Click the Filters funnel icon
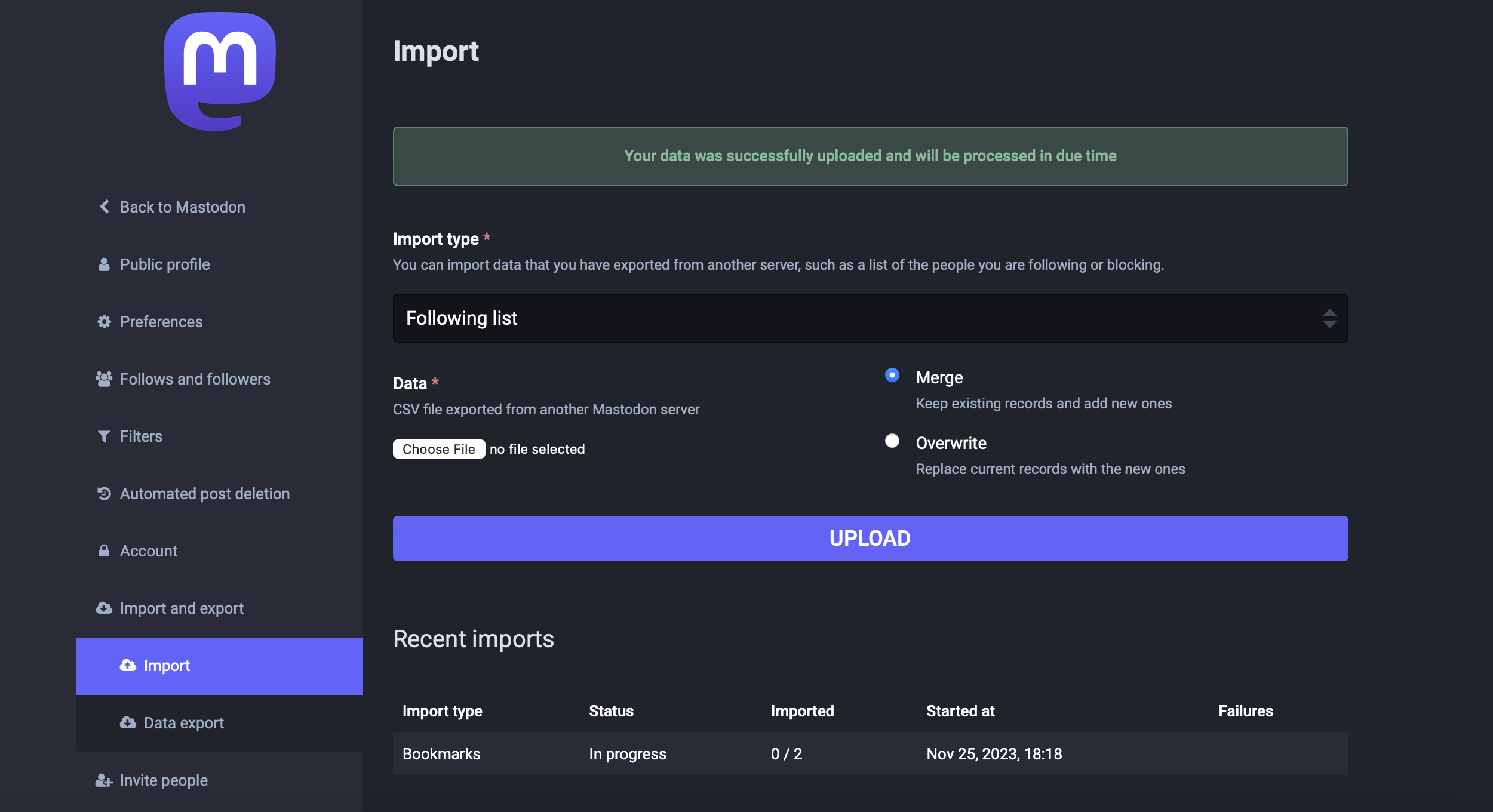The height and width of the screenshot is (812, 1493). pyautogui.click(x=104, y=436)
